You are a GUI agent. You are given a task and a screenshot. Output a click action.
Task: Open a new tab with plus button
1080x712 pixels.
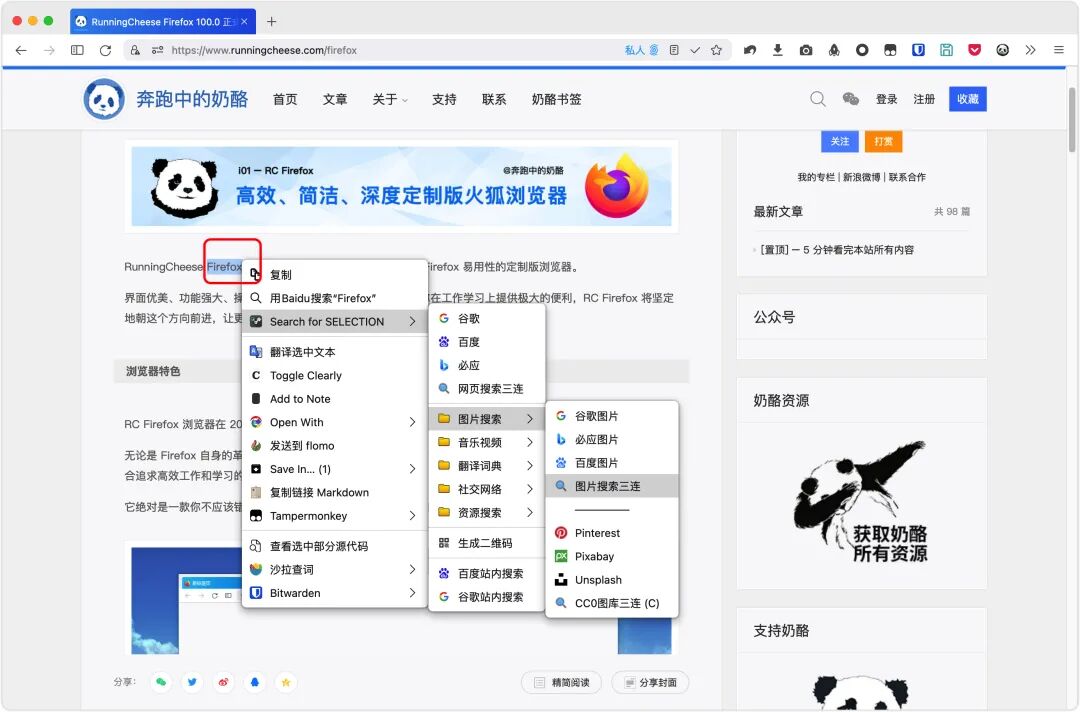(271, 21)
